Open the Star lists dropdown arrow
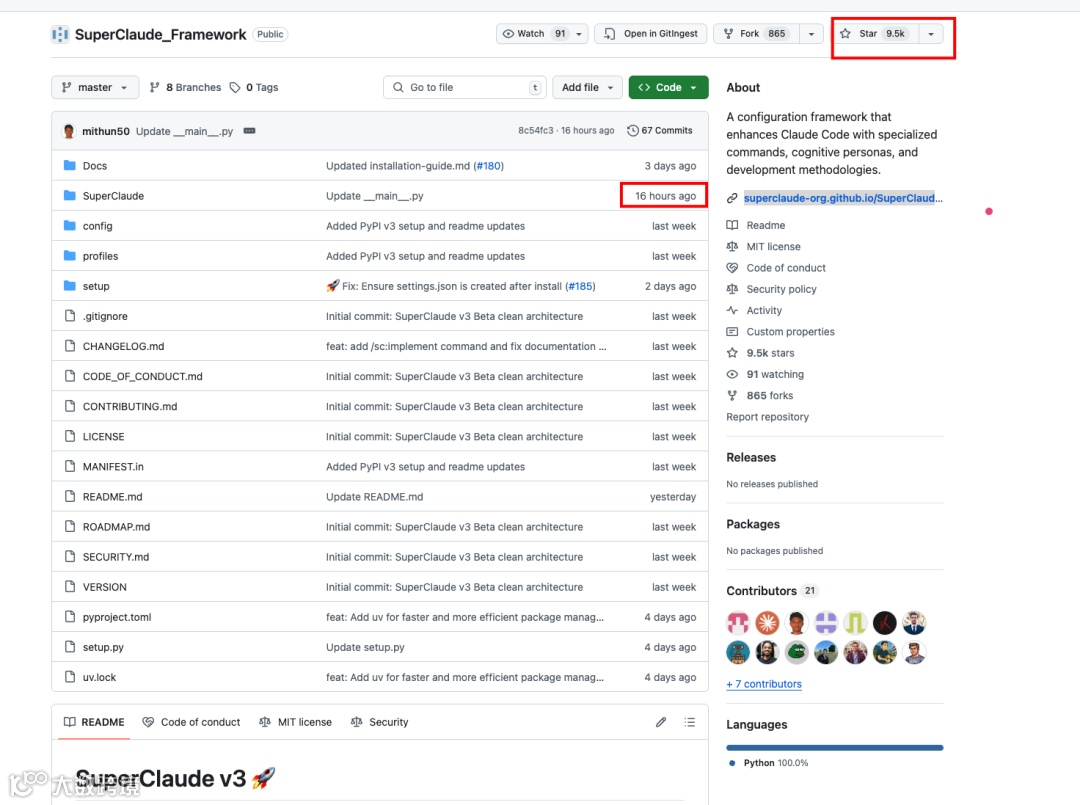This screenshot has height=805, width=1080. coord(931,34)
